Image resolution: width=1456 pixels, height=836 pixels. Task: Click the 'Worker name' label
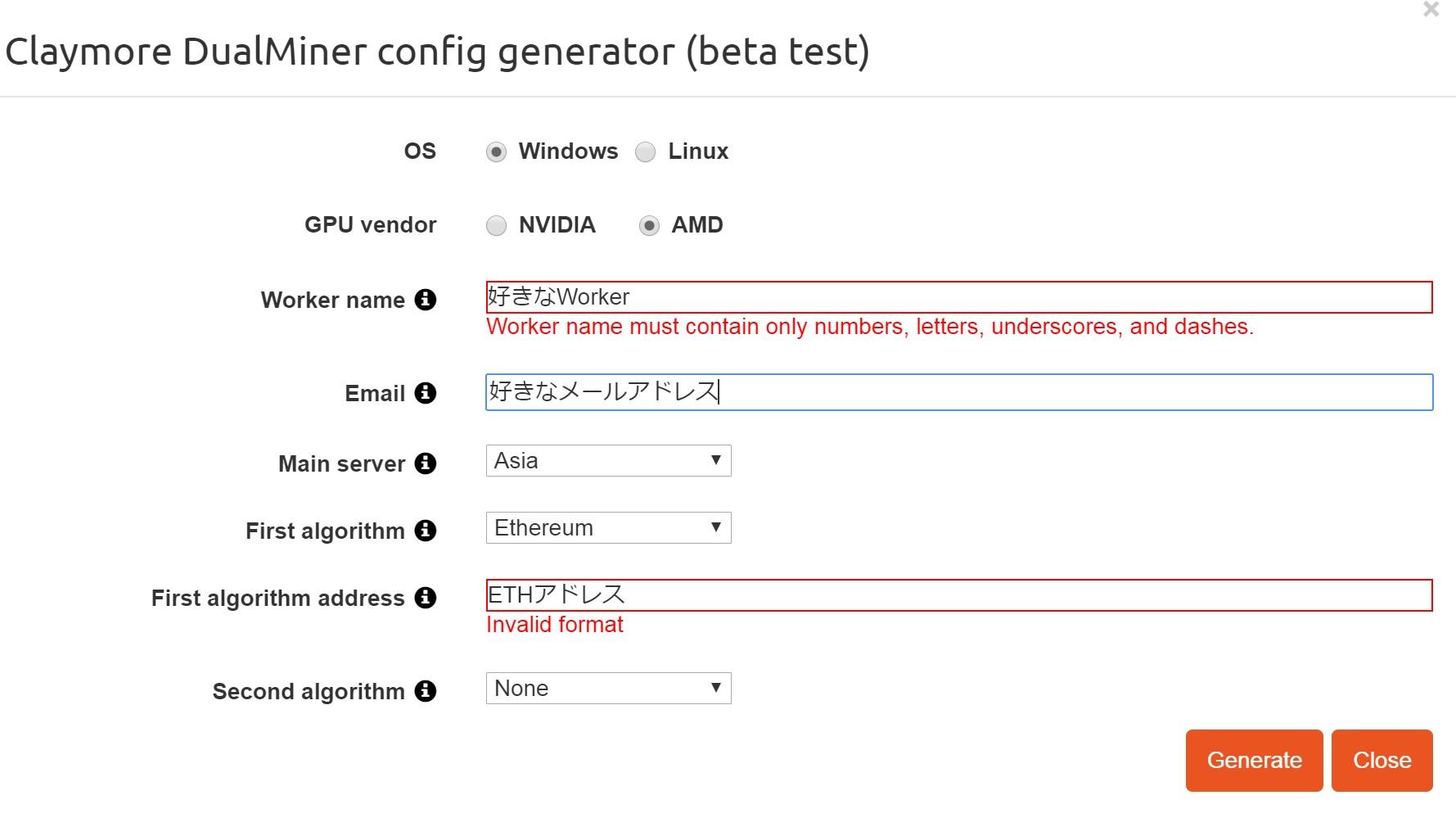pyautogui.click(x=333, y=301)
